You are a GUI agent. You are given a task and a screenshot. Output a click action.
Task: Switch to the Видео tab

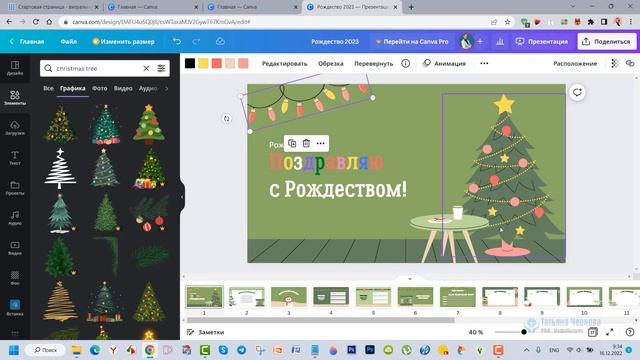click(x=123, y=88)
